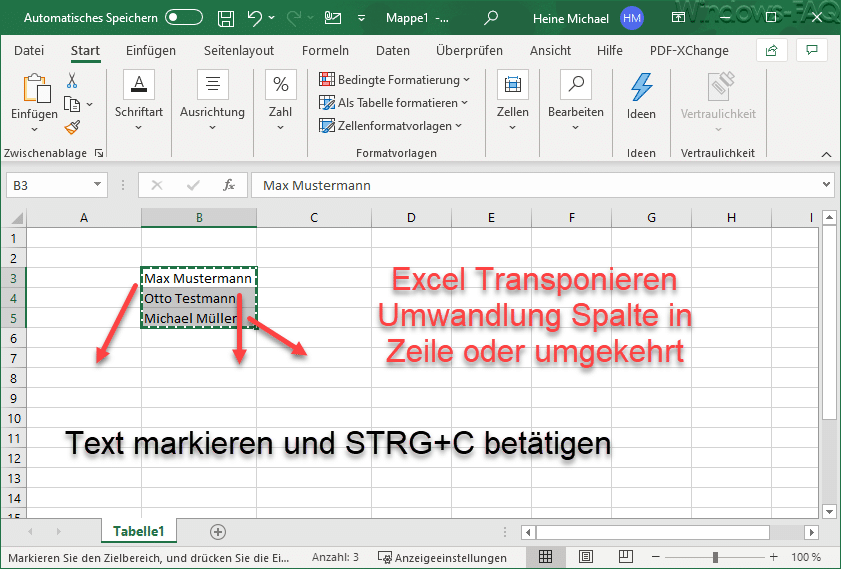Click the Select All corner triangle
Screen dimensions: 841x569
pos(17,218)
